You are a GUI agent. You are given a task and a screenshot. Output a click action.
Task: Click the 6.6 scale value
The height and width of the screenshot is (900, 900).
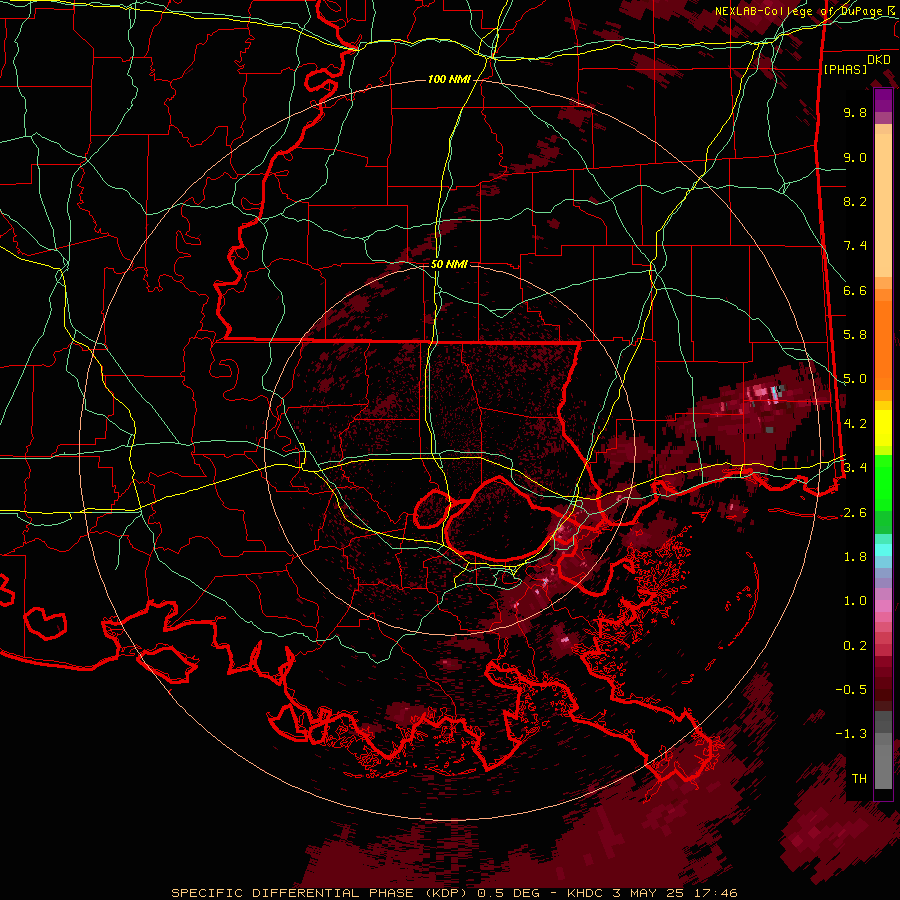pos(855,290)
